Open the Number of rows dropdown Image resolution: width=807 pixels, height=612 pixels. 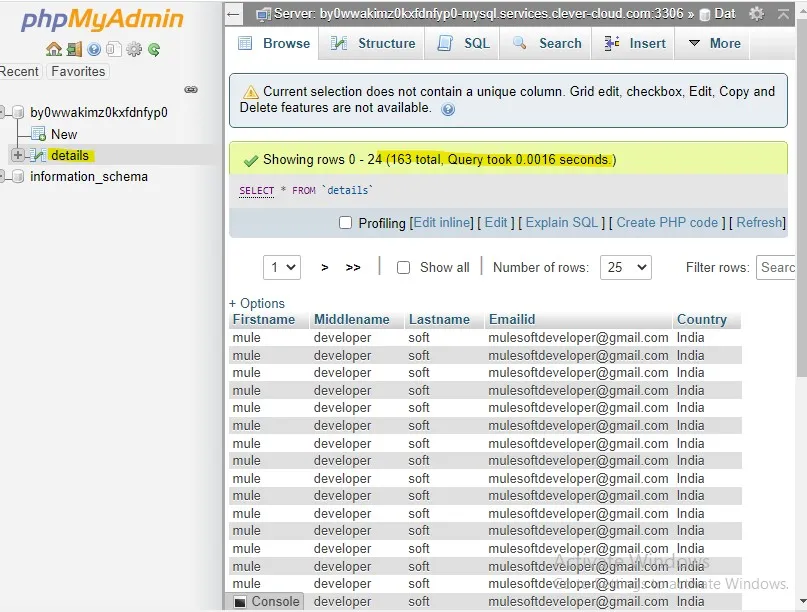coord(625,267)
